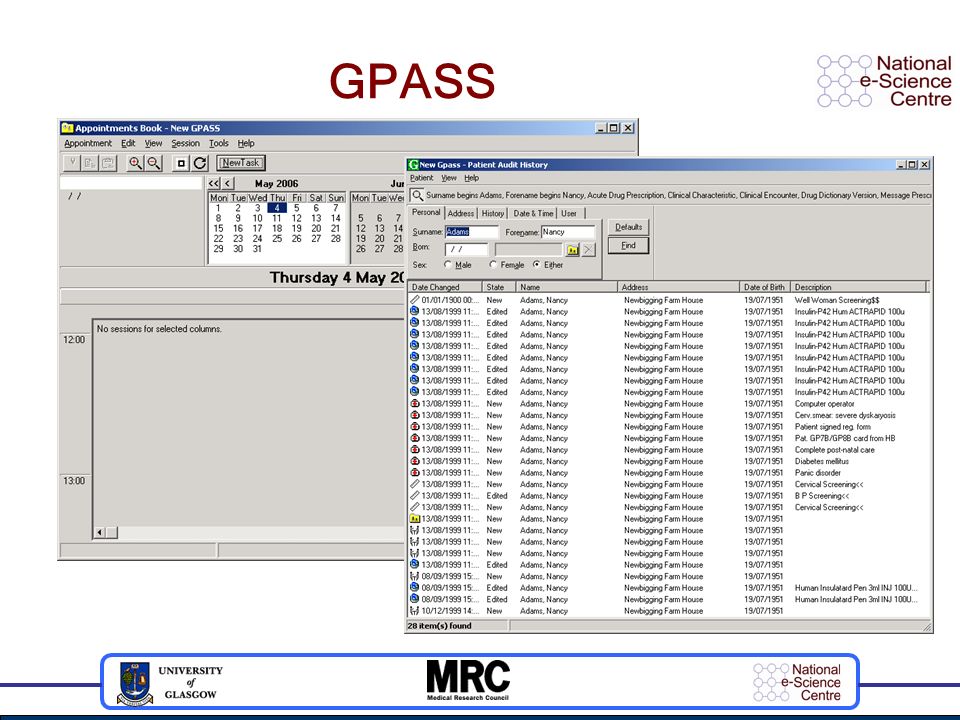
Task: Click the yellow folder row icon in audit list
Action: point(414,519)
